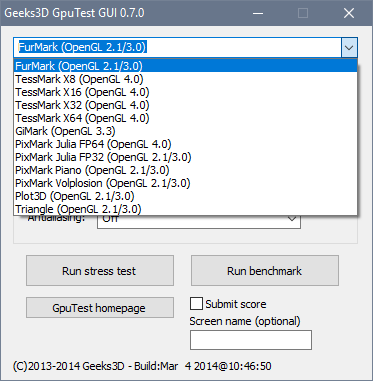Click Run stress test button

(x=100, y=271)
